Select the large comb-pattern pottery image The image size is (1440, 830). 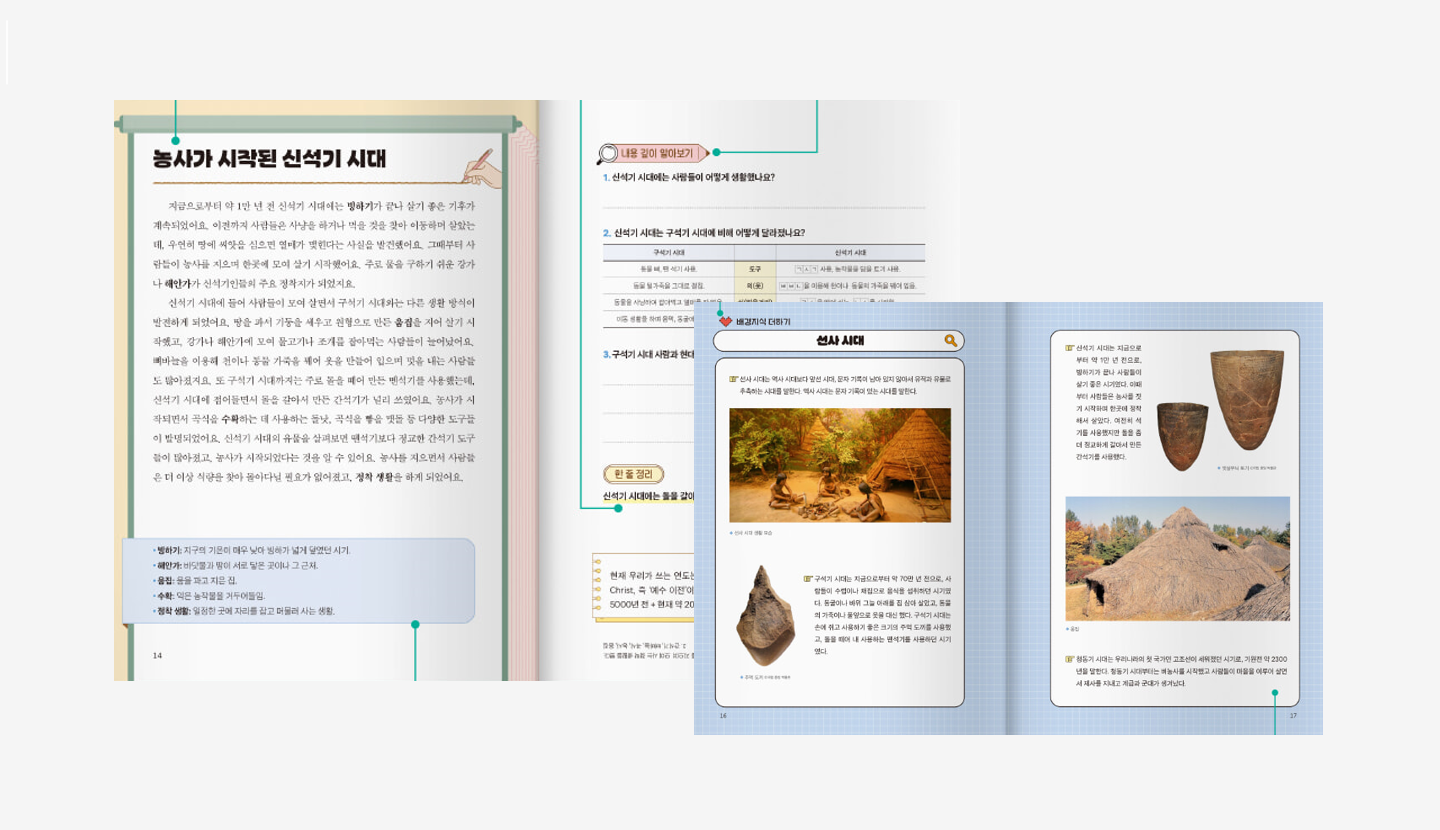pyautogui.click(x=1247, y=401)
